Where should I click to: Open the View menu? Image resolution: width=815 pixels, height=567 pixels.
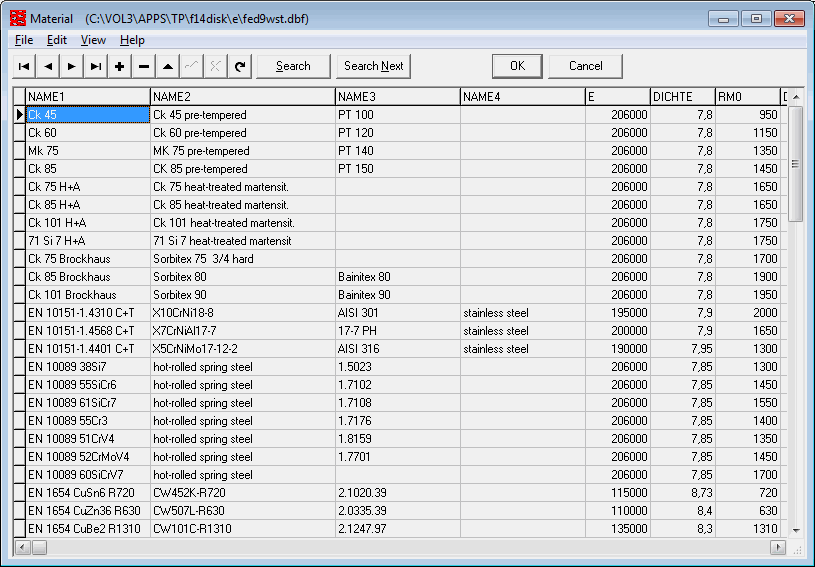[93, 40]
